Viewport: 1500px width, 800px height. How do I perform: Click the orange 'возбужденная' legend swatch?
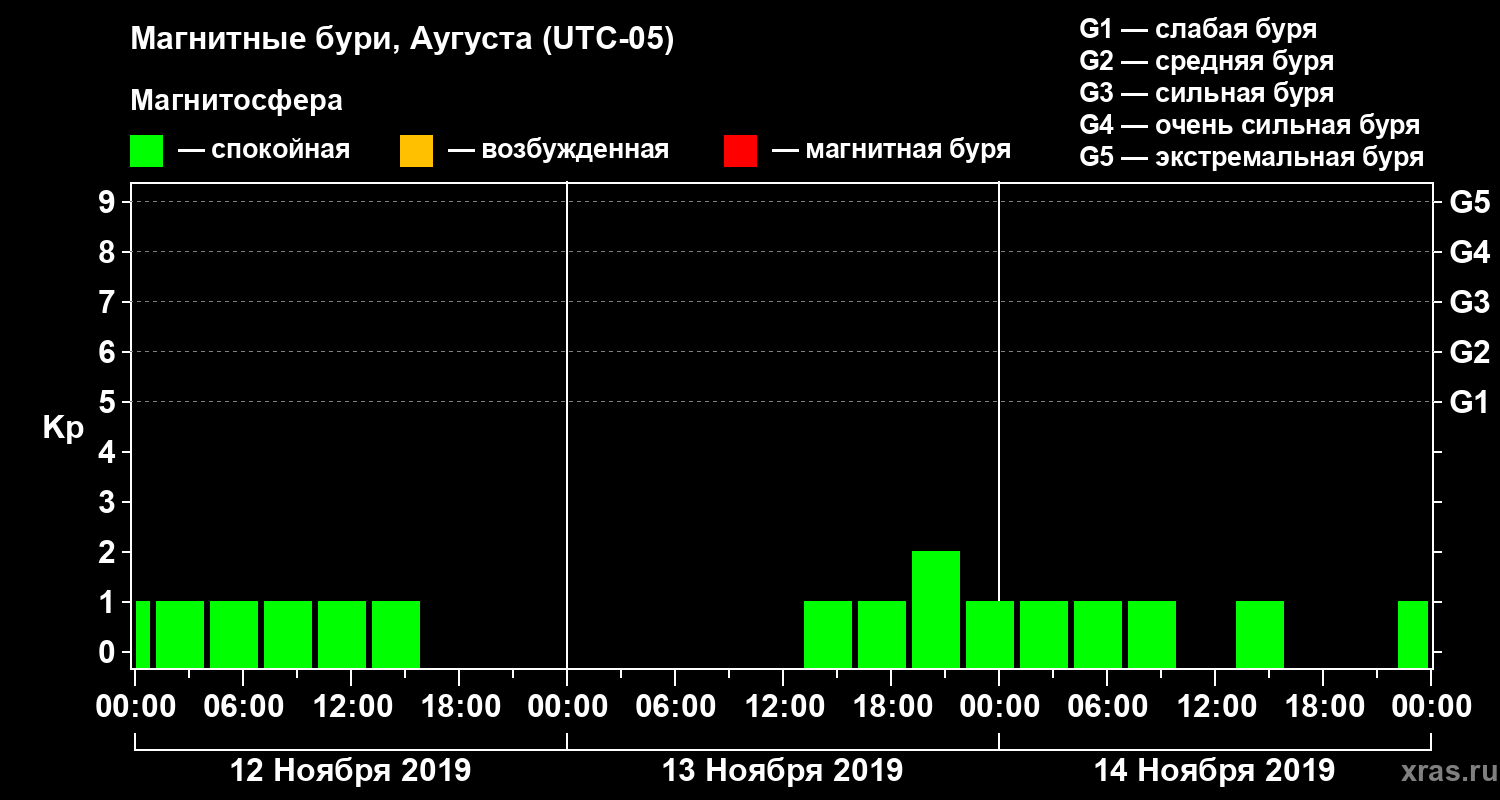[416, 151]
